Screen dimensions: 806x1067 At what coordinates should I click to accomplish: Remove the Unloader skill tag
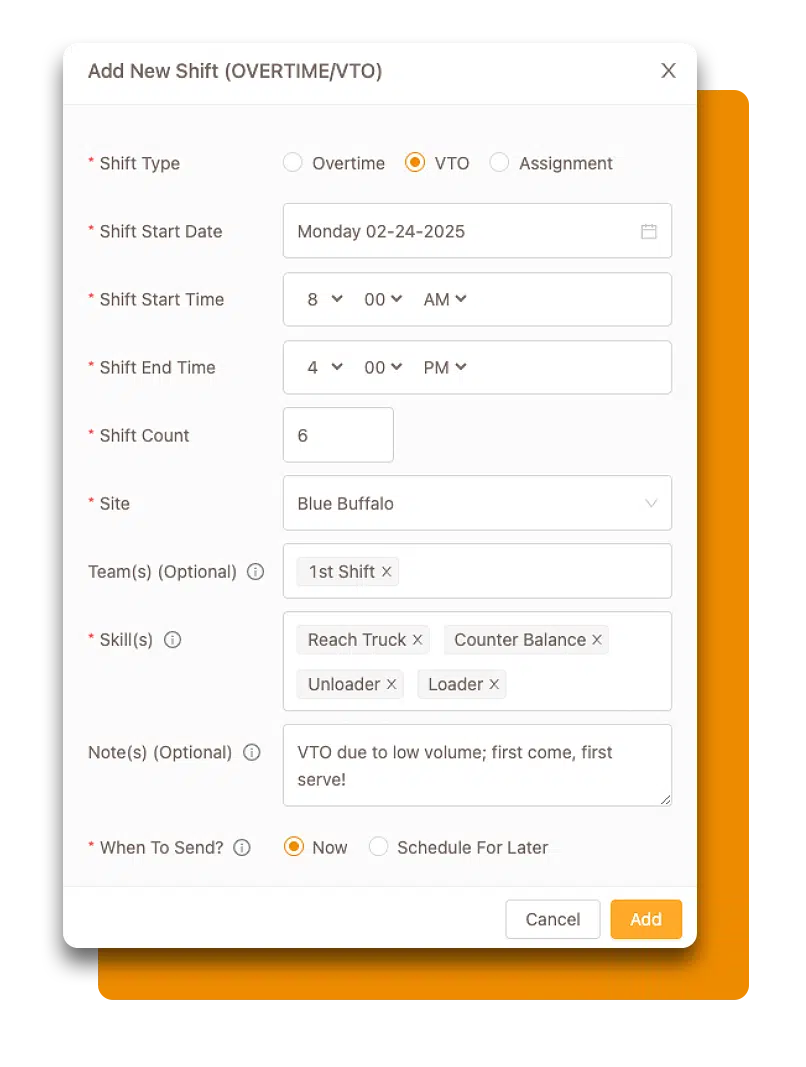[x=392, y=685]
